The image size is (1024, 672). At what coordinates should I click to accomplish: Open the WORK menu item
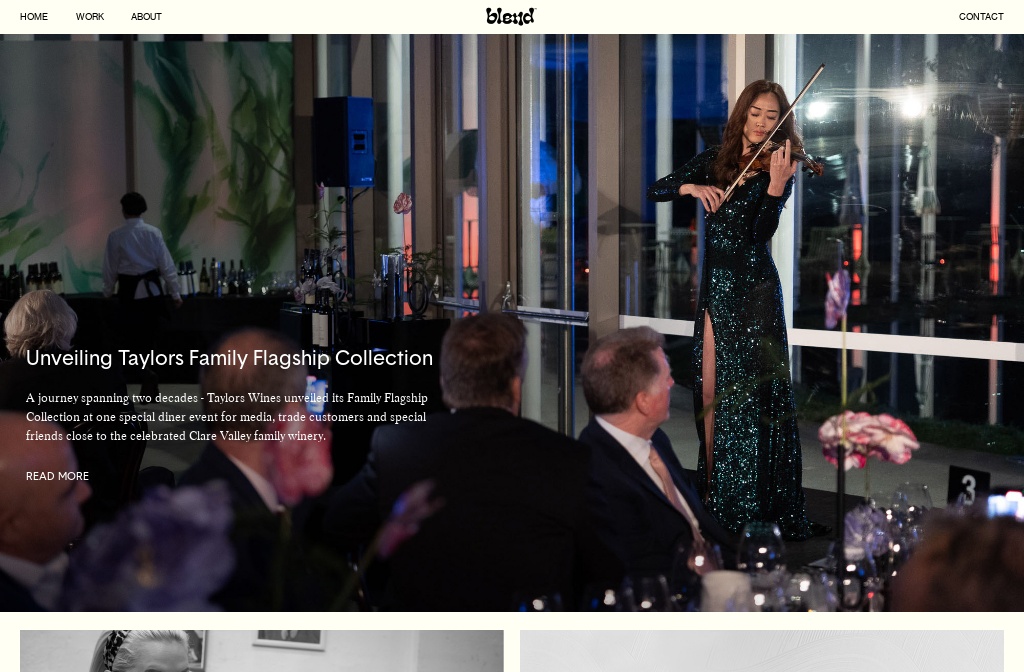89,16
